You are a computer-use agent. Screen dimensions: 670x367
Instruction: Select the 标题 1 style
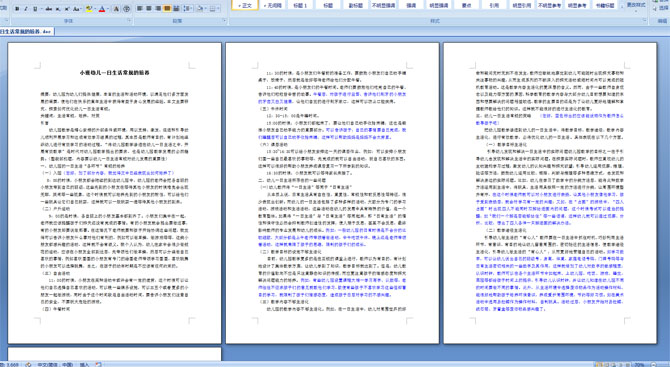[x=300, y=5]
